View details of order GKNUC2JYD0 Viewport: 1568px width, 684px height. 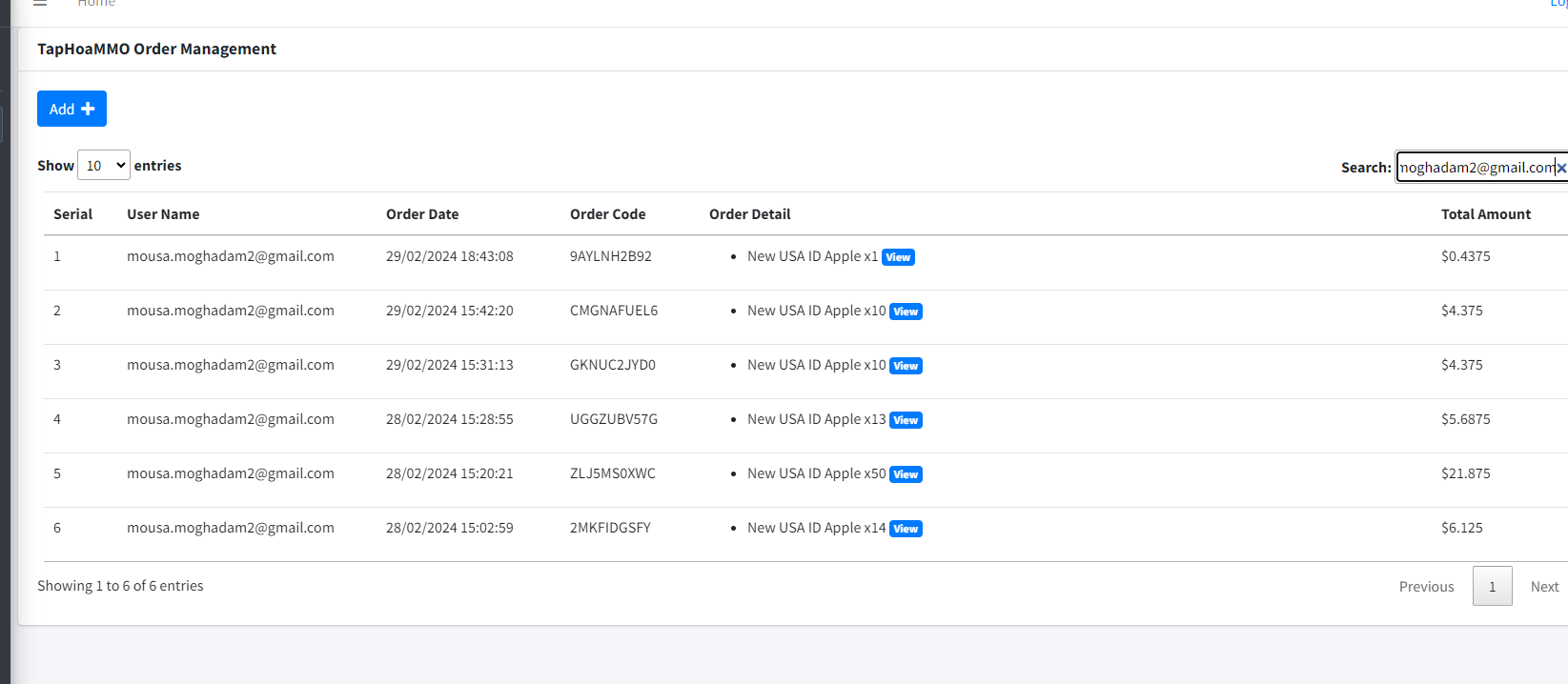906,366
